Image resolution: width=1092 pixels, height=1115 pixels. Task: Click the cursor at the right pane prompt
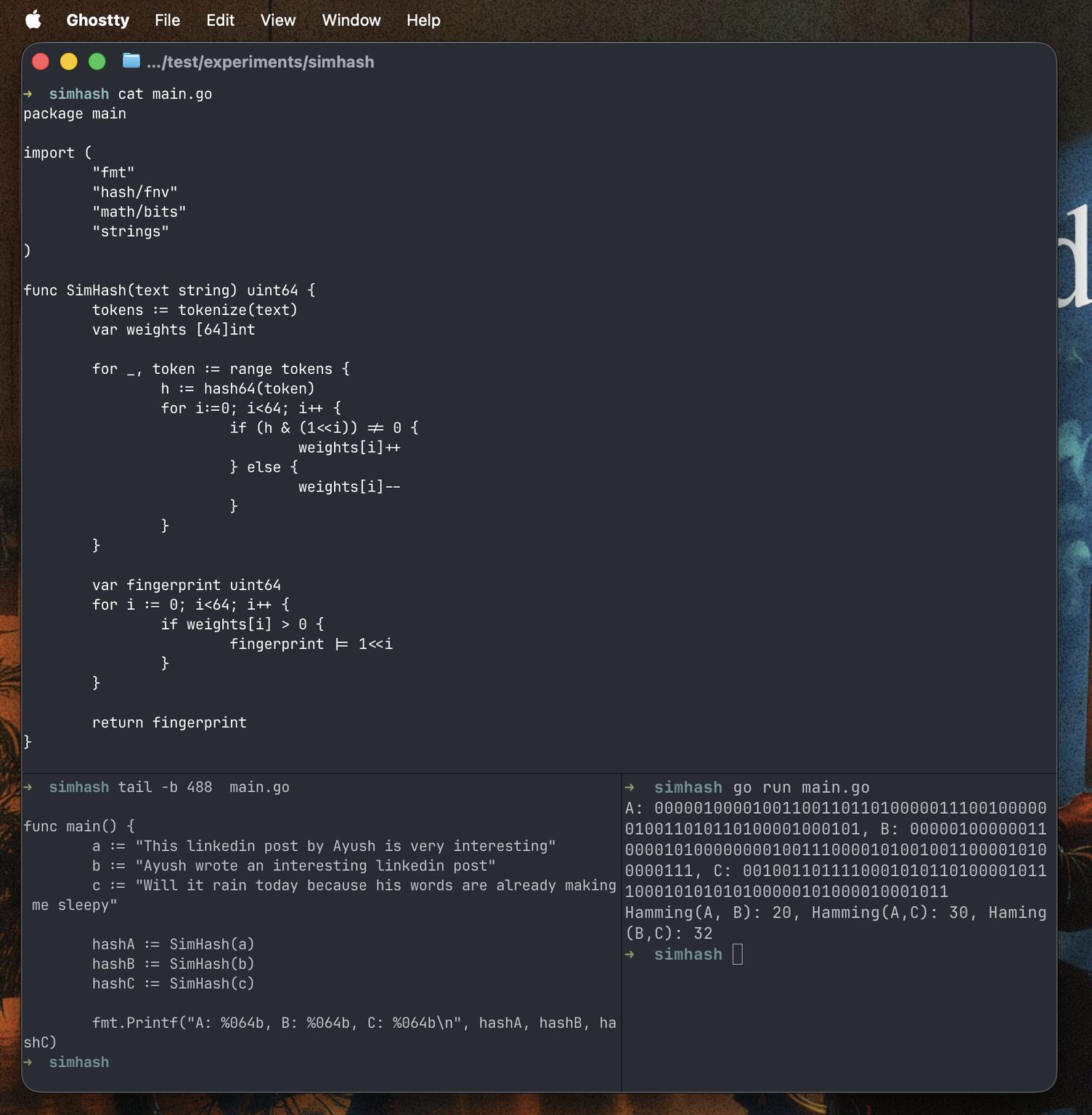[738, 954]
